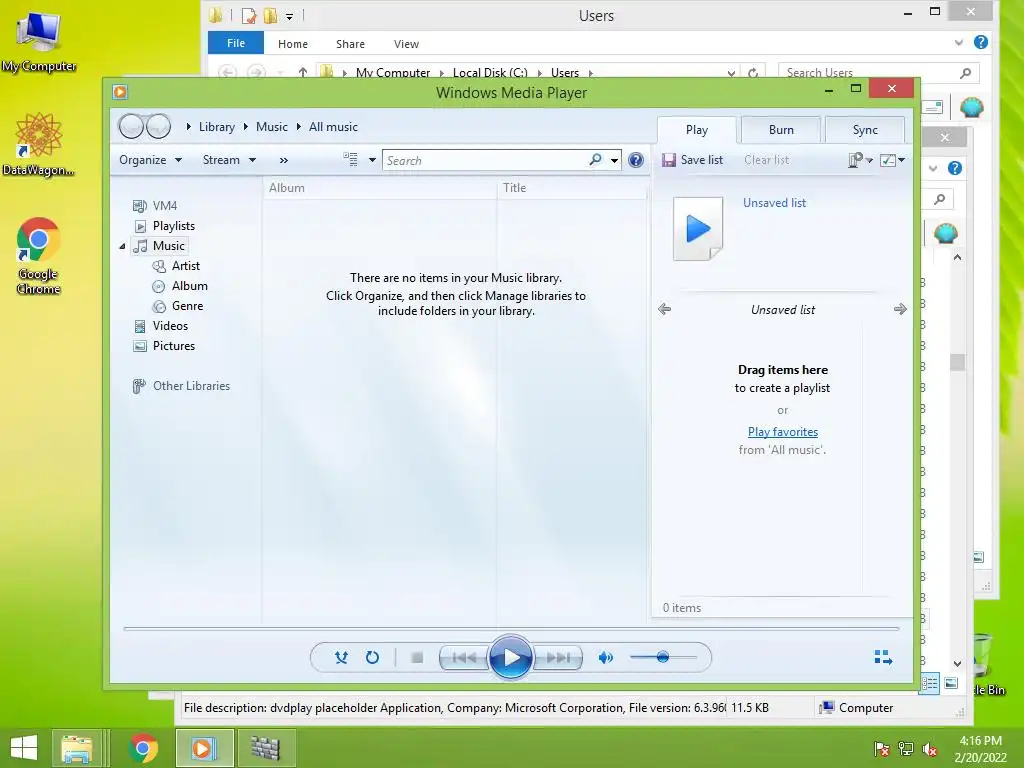
Task: Switch to Now Playing view
Action: pos(883,657)
